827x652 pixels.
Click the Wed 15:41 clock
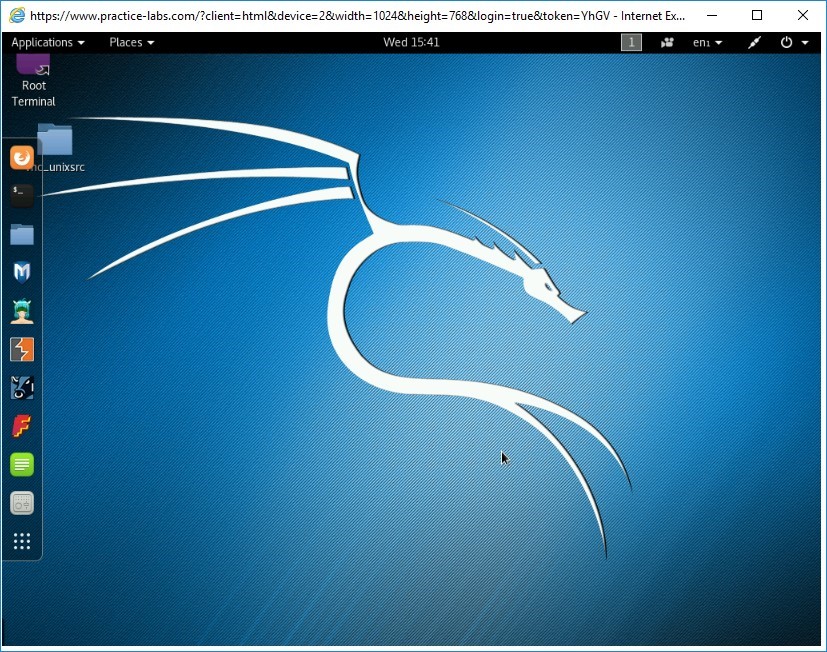[411, 42]
